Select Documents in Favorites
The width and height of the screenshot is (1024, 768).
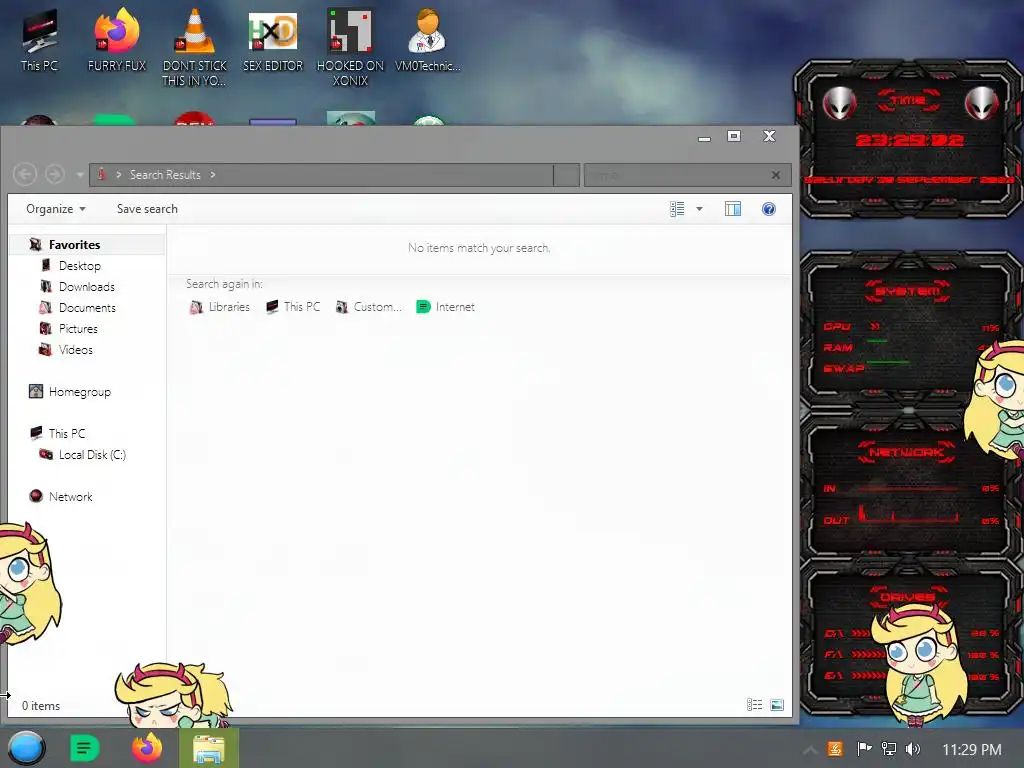coord(87,308)
